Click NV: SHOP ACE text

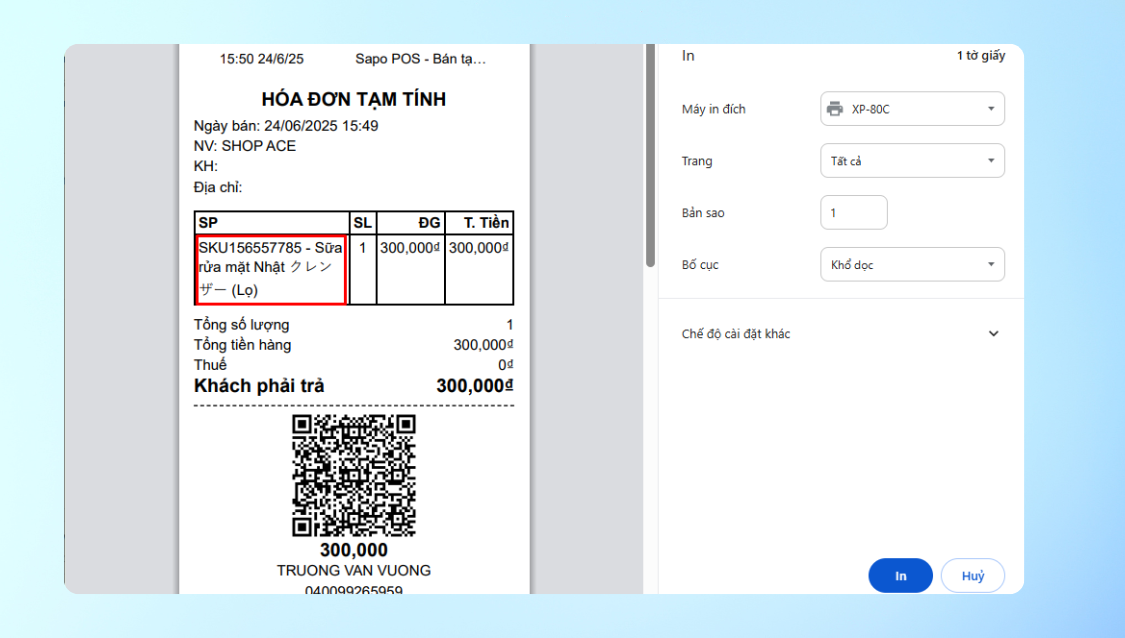245,146
